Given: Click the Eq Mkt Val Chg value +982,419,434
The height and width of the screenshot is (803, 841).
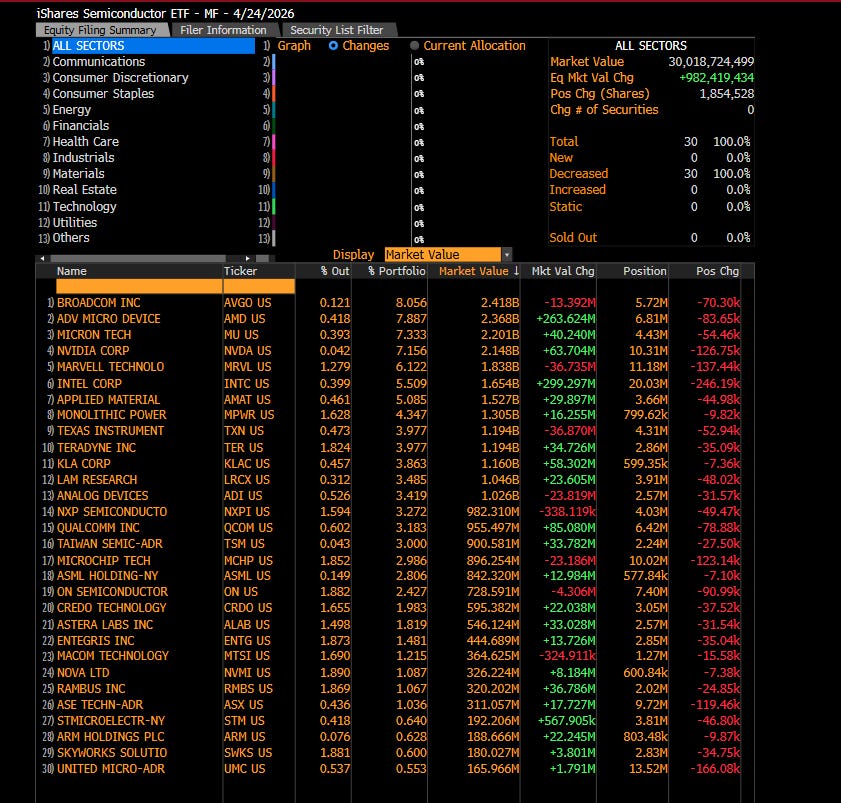Looking at the screenshot, I should (717, 78).
